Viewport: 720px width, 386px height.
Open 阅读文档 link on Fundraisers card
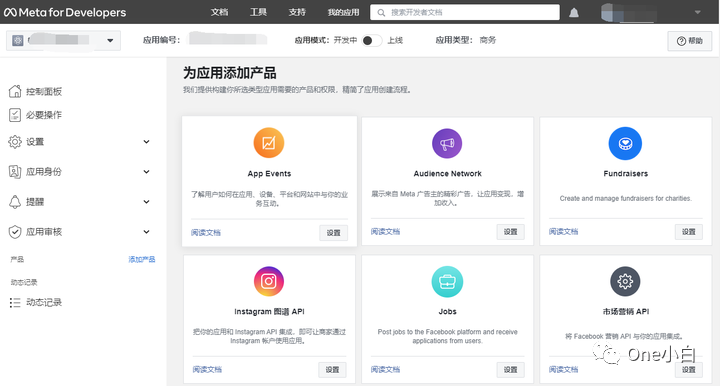[x=563, y=232]
